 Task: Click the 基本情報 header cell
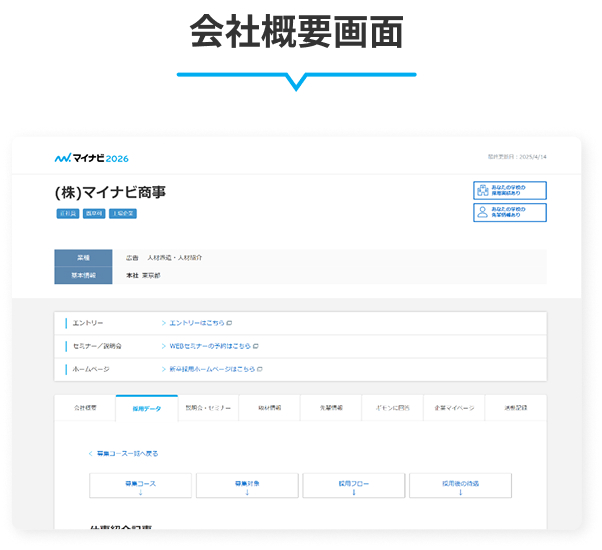[x=83, y=275]
